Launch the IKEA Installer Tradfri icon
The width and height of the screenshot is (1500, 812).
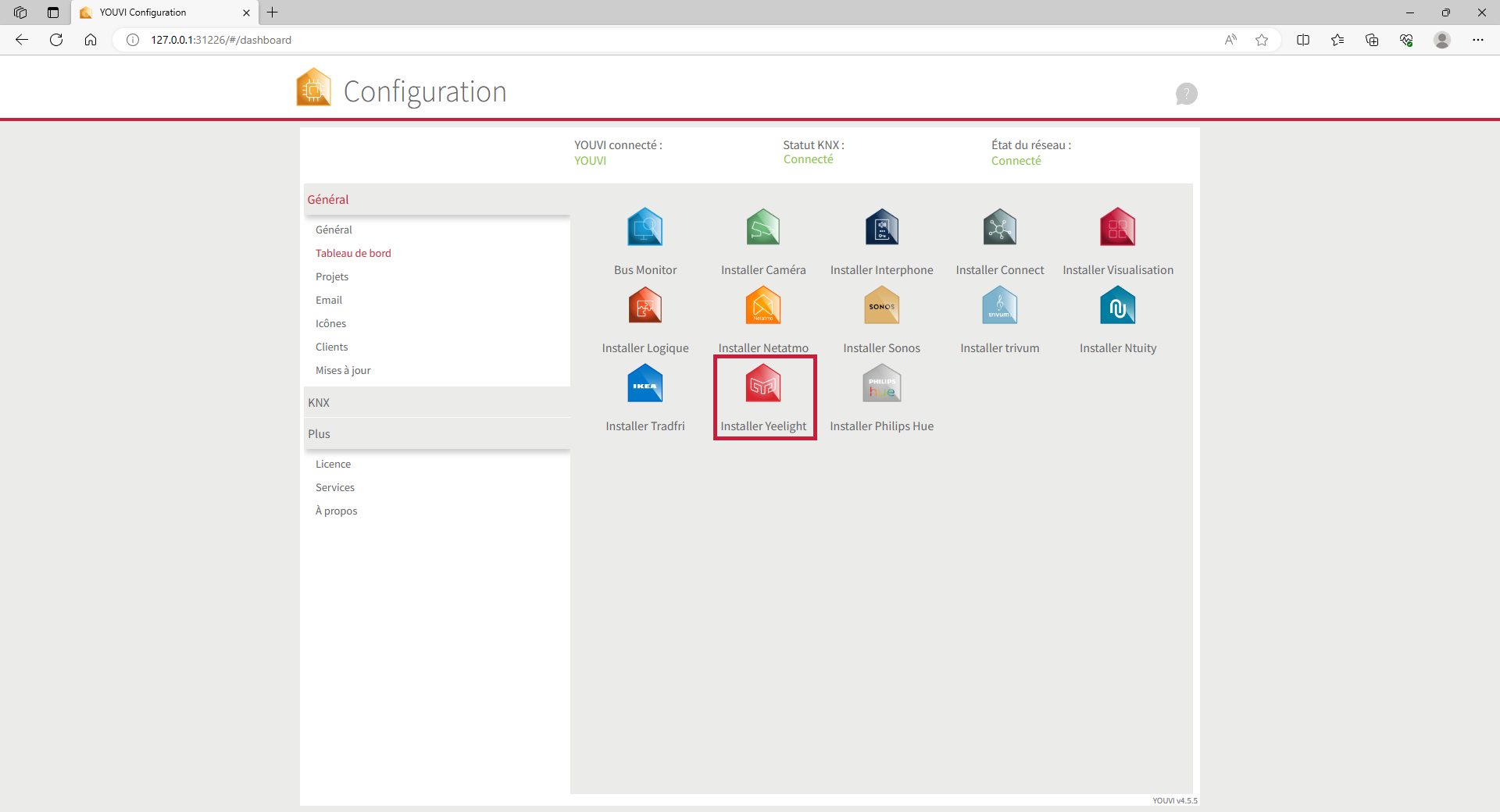point(645,383)
